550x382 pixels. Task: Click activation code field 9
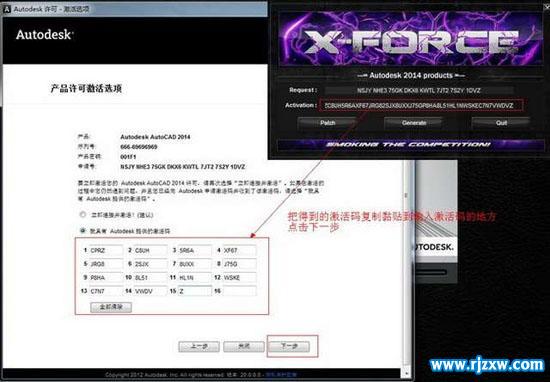[x=106, y=277]
